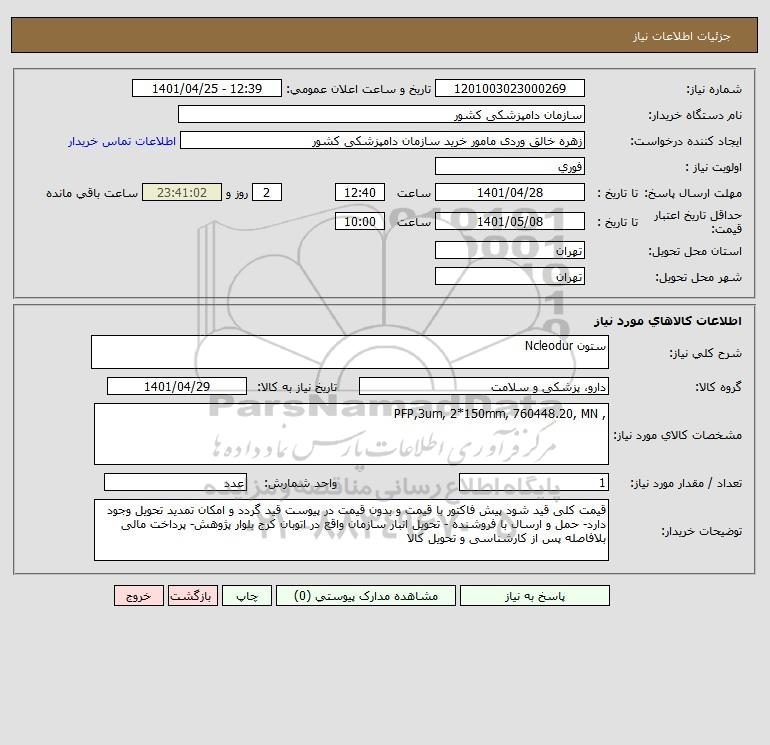Click the response deadline date 1401/04/28
The image size is (770, 745).
click(x=510, y=193)
